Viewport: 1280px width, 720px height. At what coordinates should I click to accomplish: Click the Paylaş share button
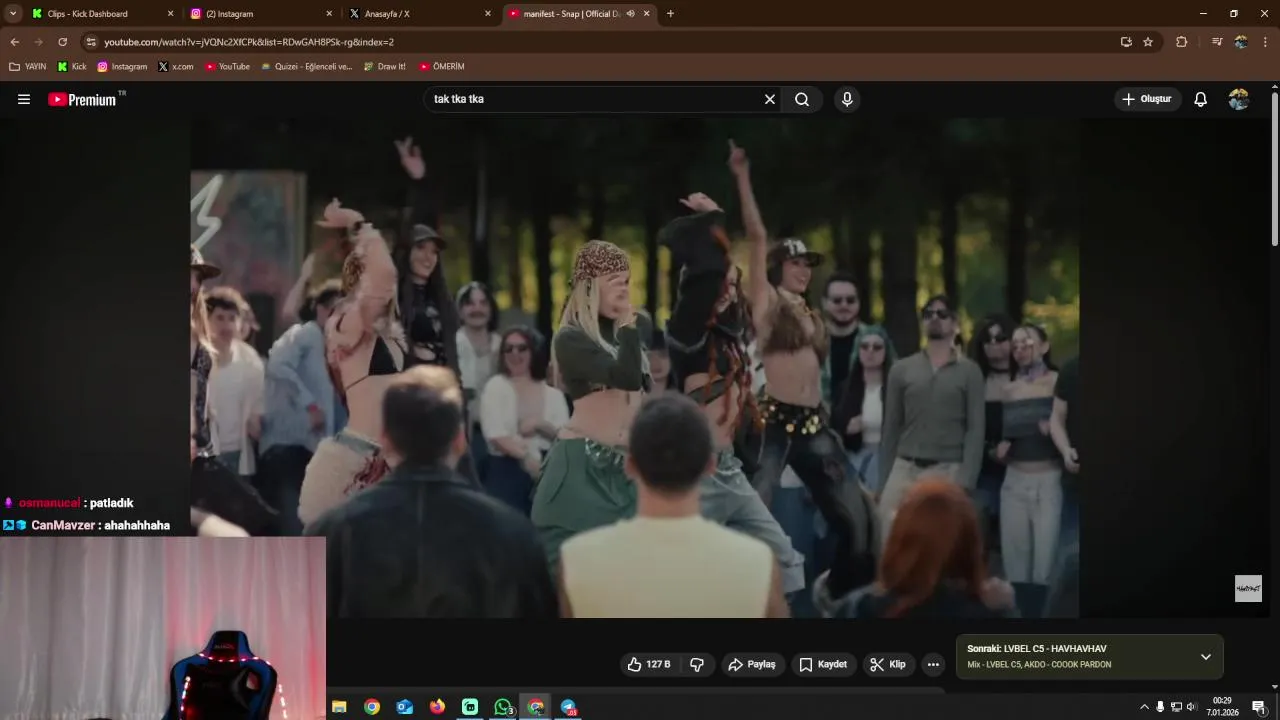pyautogui.click(x=752, y=664)
